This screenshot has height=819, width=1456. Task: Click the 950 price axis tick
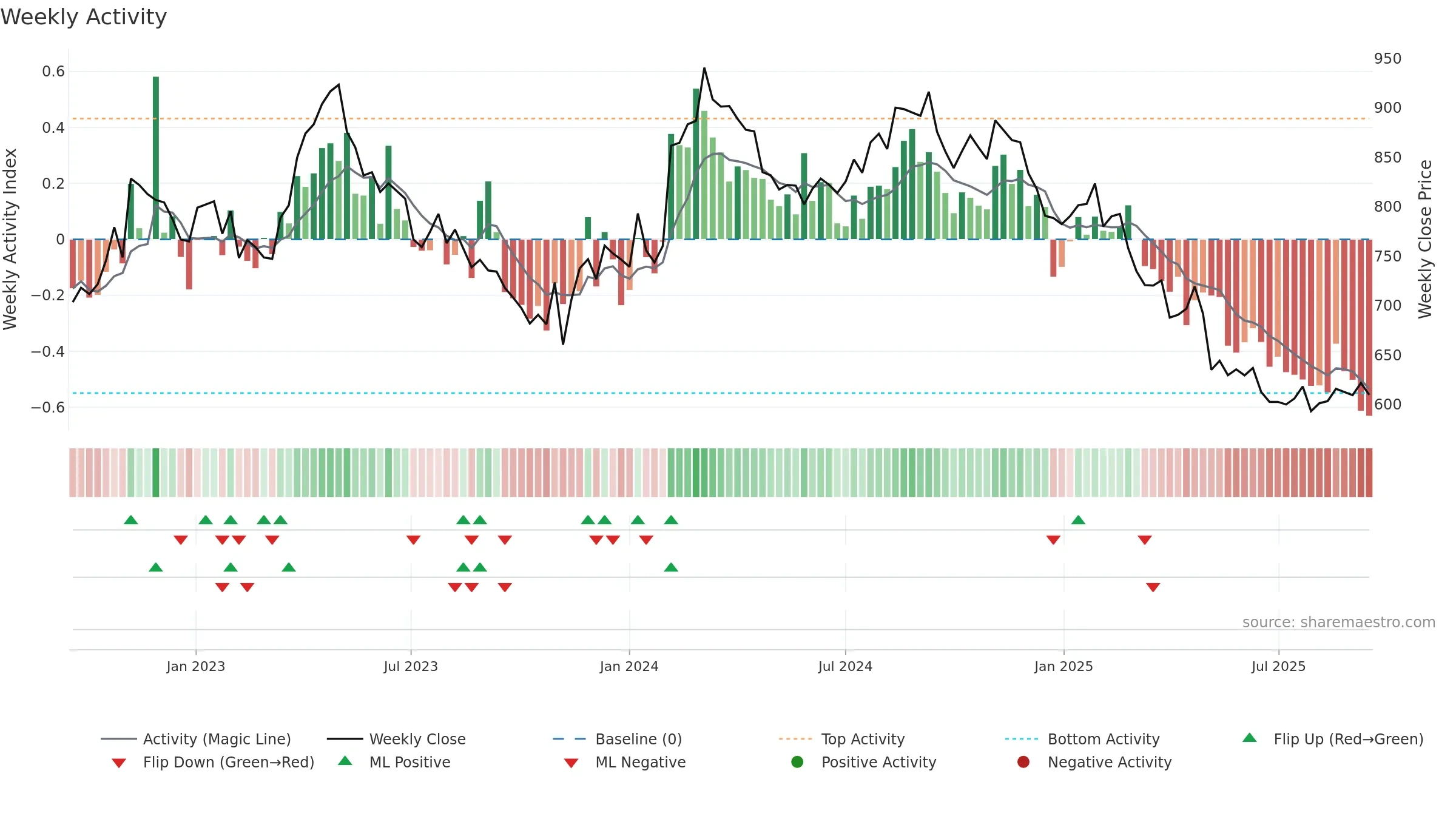click(x=1387, y=59)
